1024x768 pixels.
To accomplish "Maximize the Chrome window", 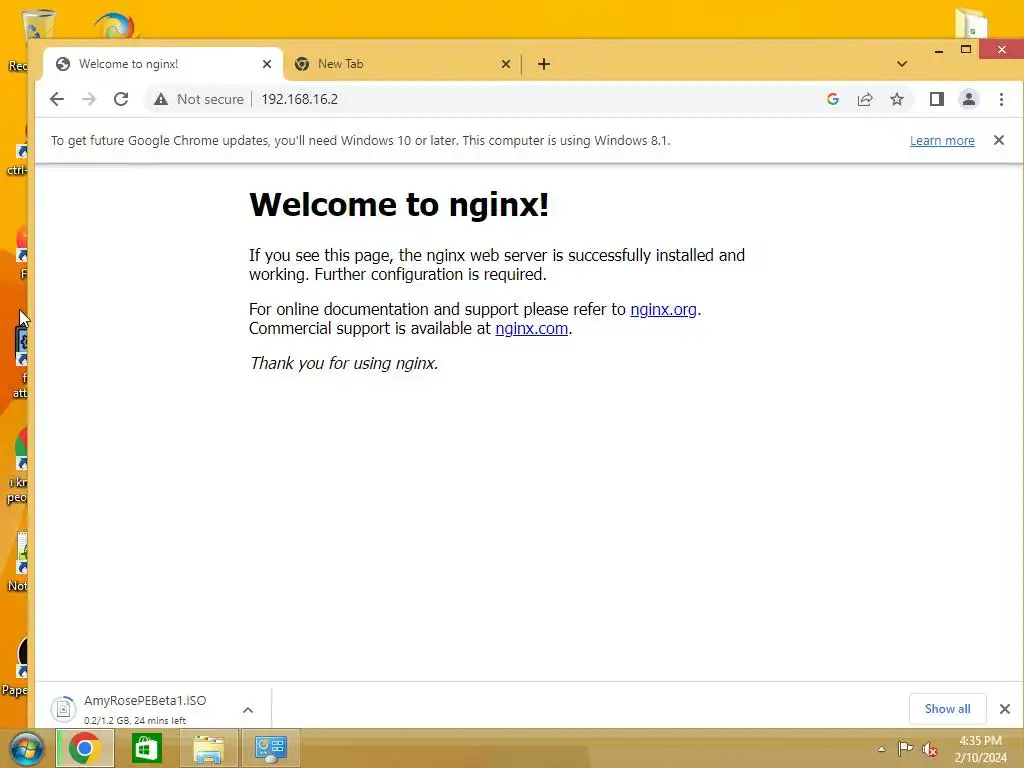I will (966, 50).
